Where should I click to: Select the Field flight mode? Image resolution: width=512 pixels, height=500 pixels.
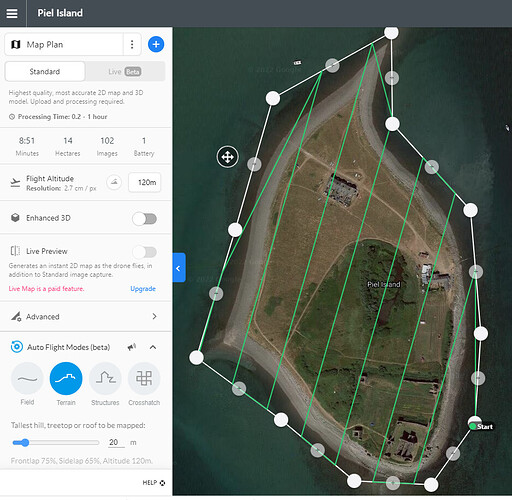[x=27, y=379]
